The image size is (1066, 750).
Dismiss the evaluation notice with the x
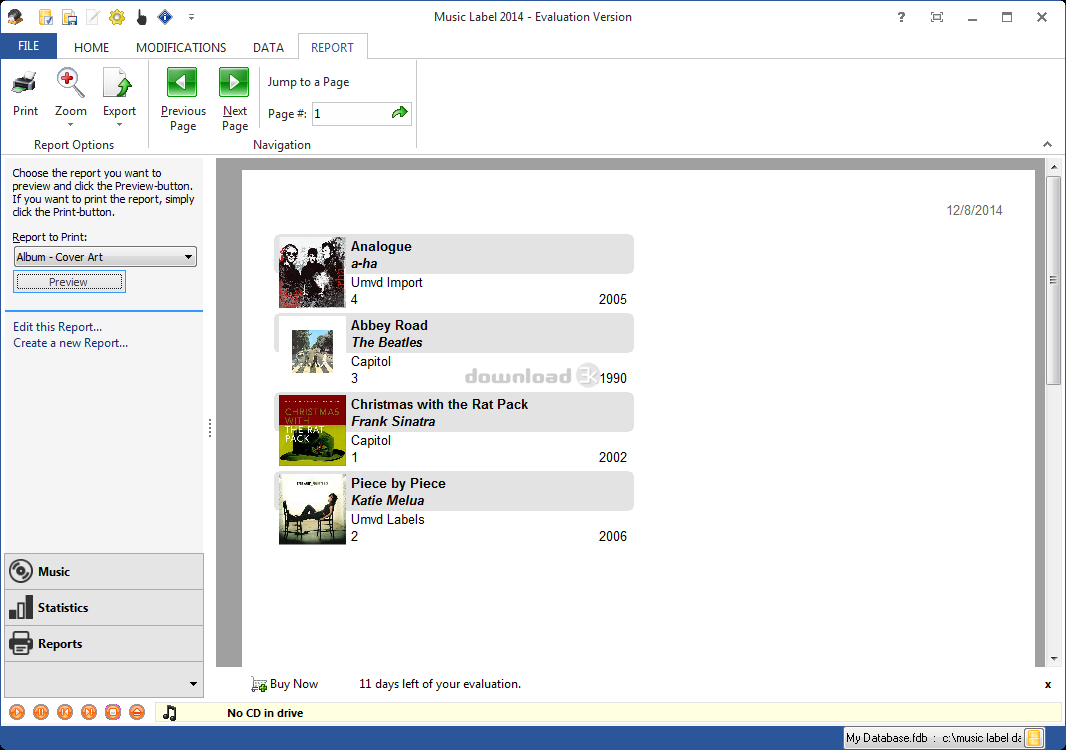click(1048, 685)
